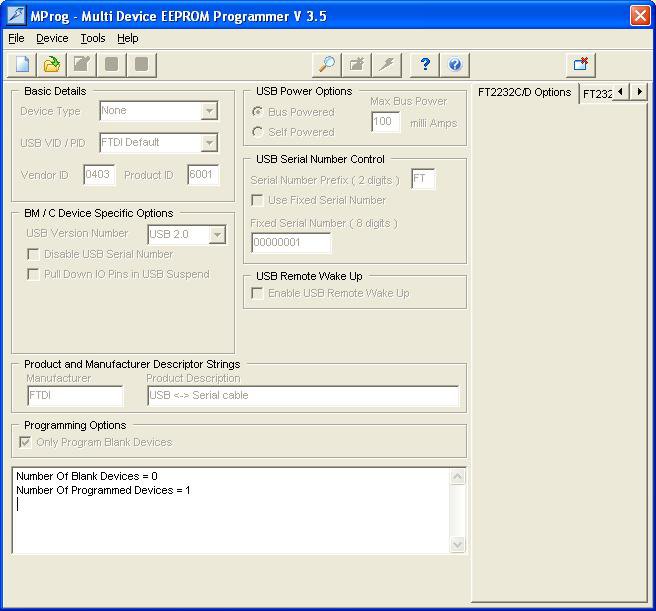Open a saved template with the folder icon
This screenshot has height=611, width=656.
51,65
